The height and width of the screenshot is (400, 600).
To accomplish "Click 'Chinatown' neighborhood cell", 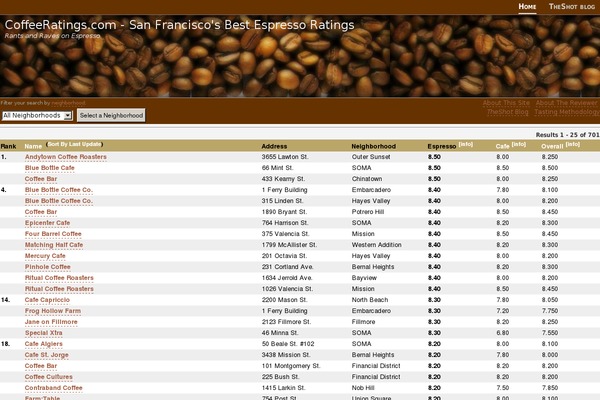I will click(x=367, y=179).
